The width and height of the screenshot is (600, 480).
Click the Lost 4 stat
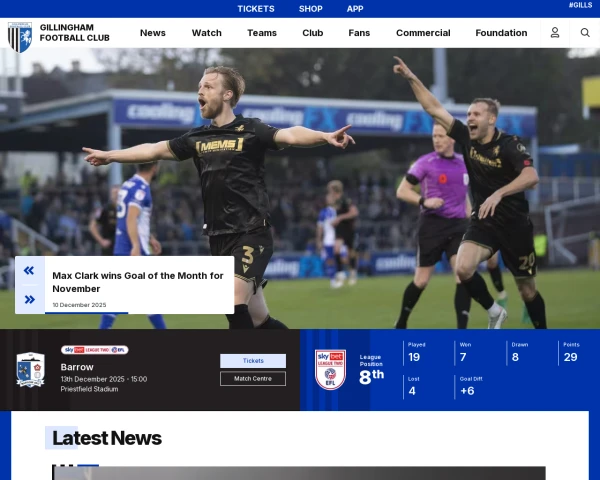pyautogui.click(x=413, y=387)
